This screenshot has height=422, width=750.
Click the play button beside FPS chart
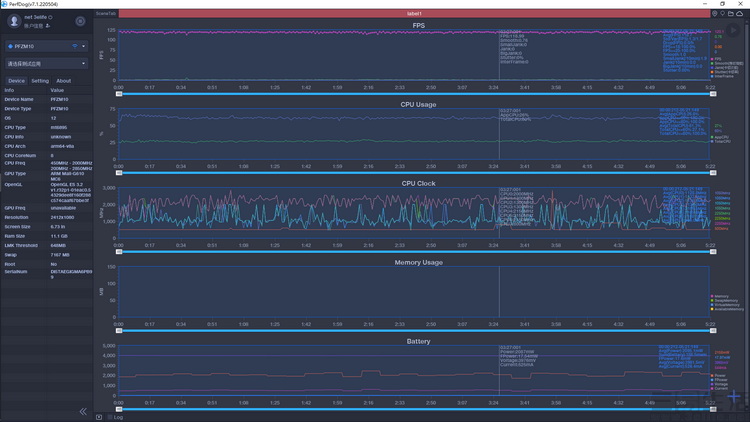(733, 30)
